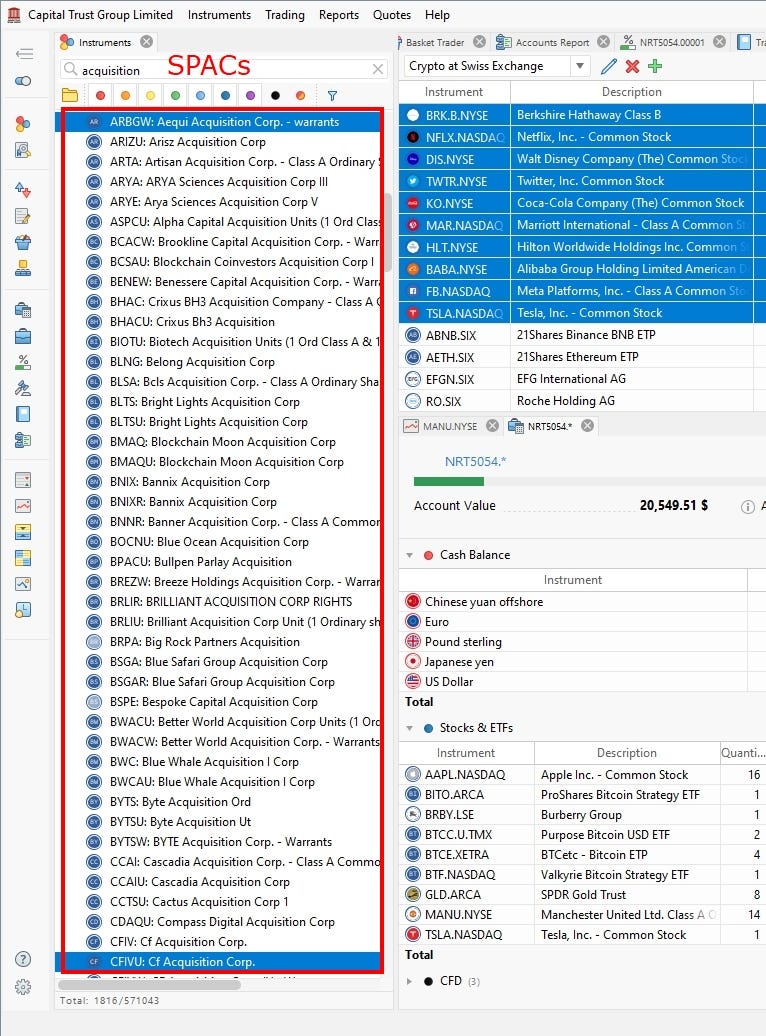The image size is (766, 1036).
Task: Open the market depth yellow-blue sidebar icon
Action: pyautogui.click(x=23, y=532)
